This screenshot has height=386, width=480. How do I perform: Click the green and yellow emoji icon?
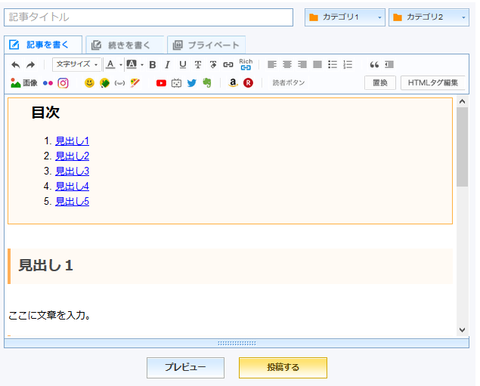(x=105, y=83)
